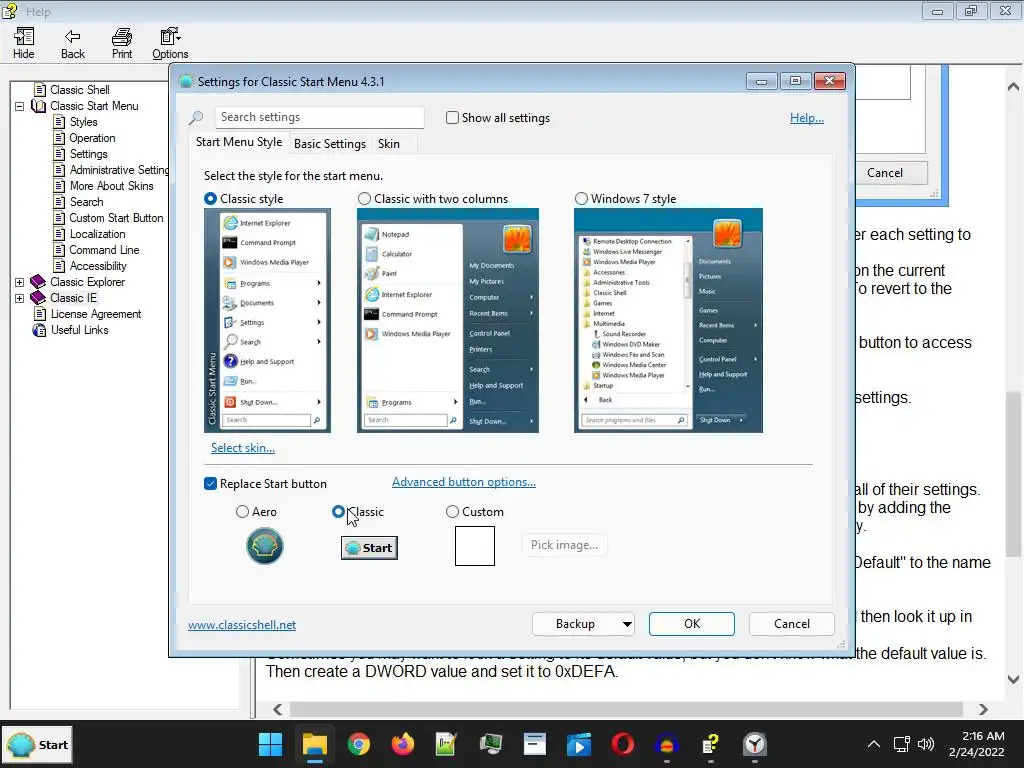Click the network tray icon
The width and height of the screenshot is (1024, 768).
(901, 744)
